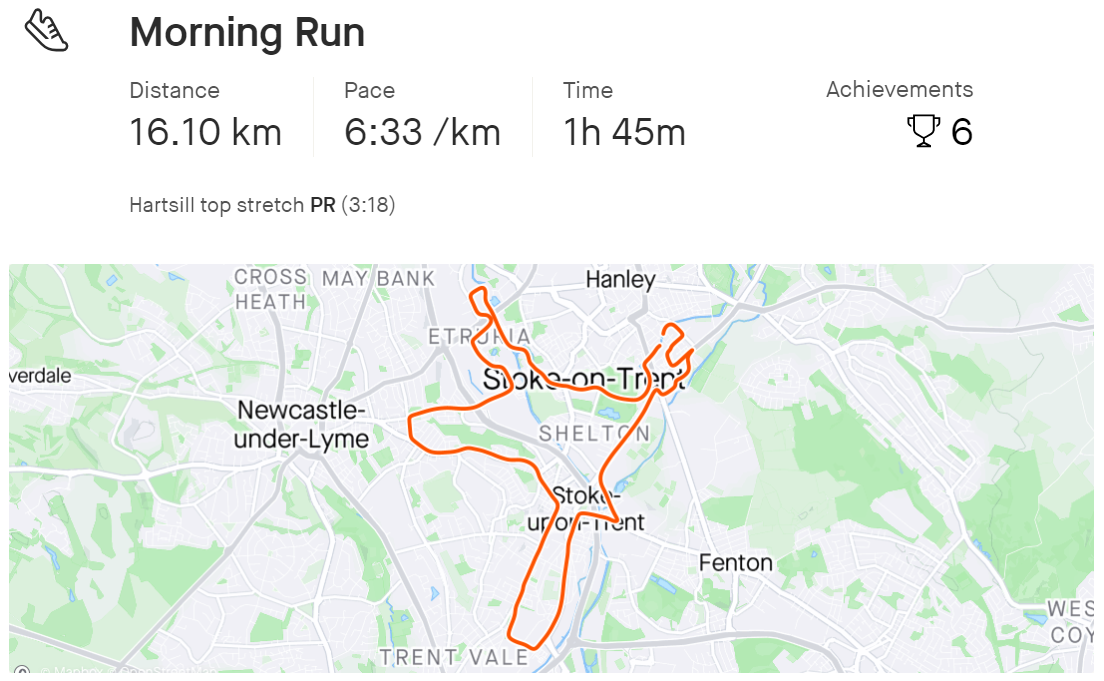Click the 16.10 km distance value
Screen dimensions: 1104x681
click(x=205, y=132)
